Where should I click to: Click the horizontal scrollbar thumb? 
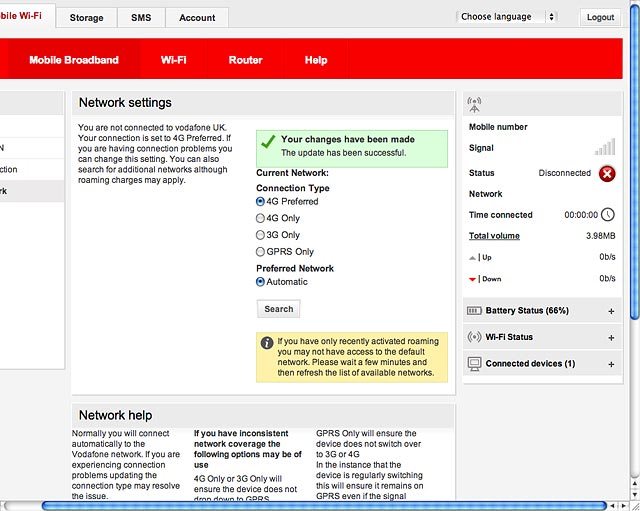click(x=324, y=506)
